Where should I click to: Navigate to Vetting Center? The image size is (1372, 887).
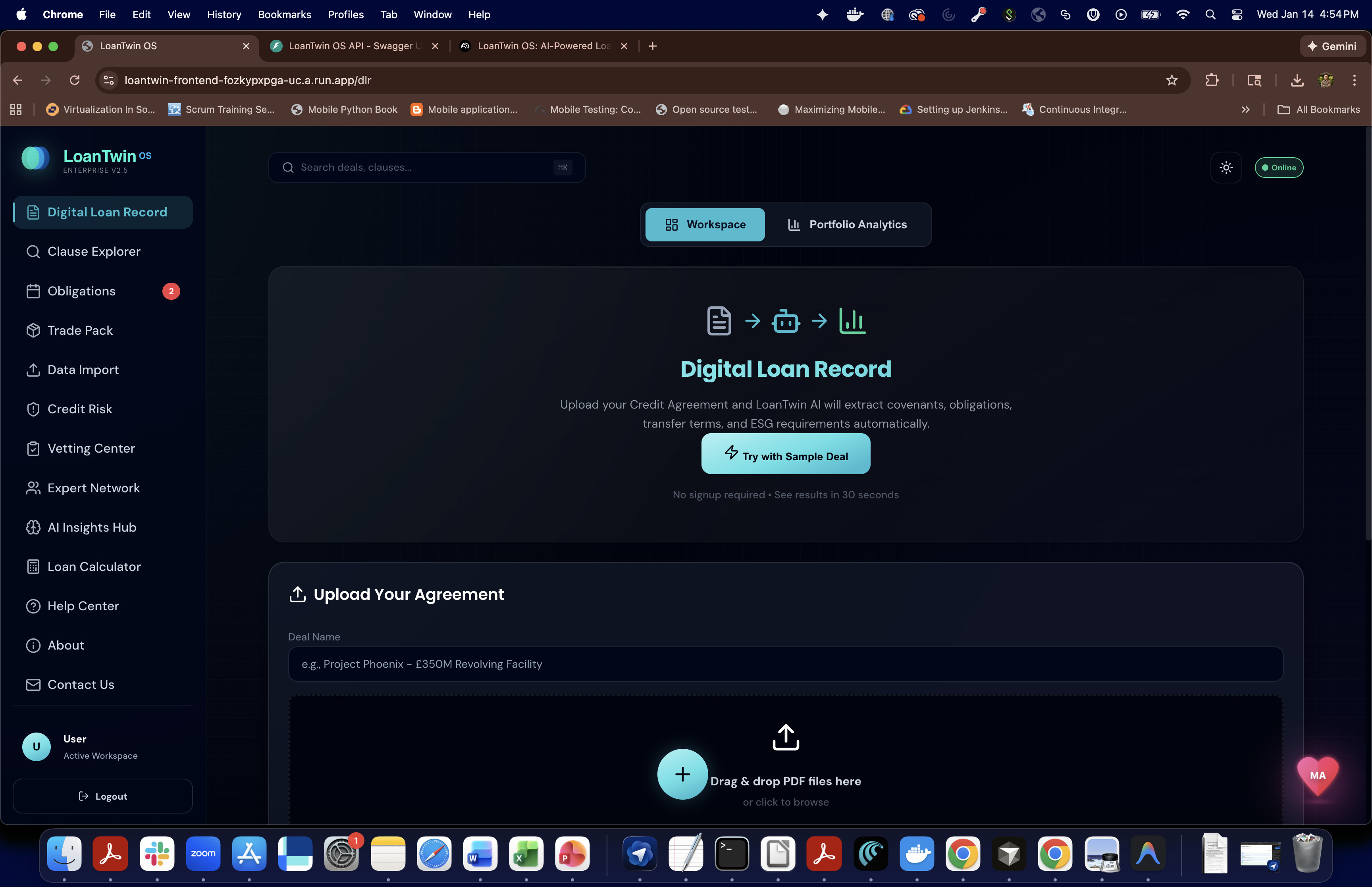(x=91, y=449)
